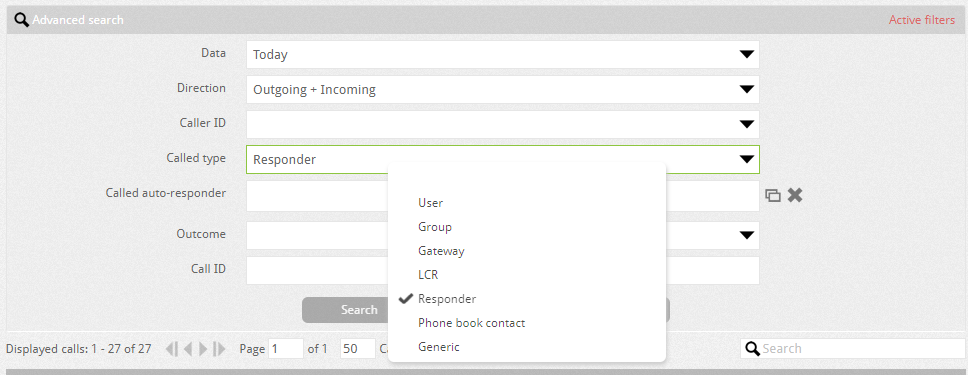Expand the Caller ID dropdown
Screen dimensions: 968x375
click(503, 124)
